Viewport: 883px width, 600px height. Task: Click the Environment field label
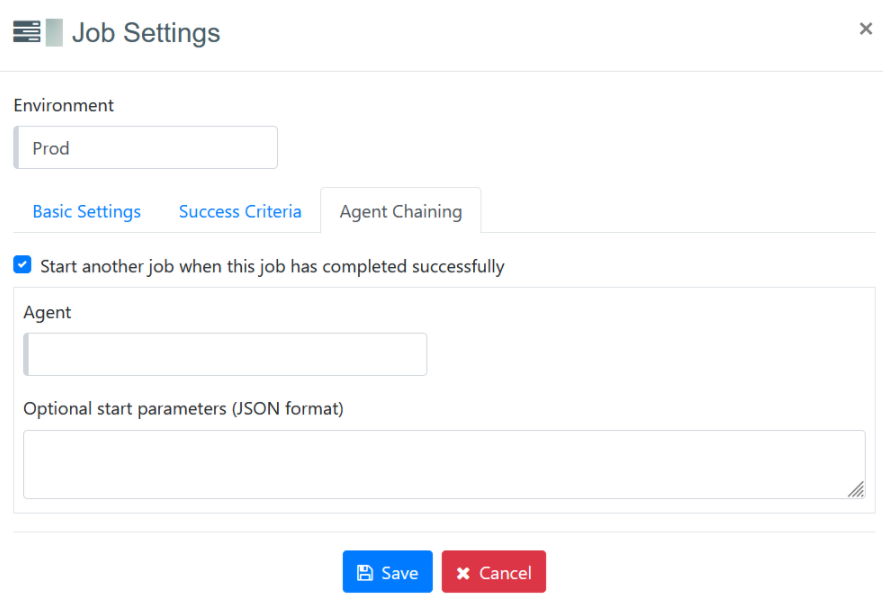(x=64, y=105)
